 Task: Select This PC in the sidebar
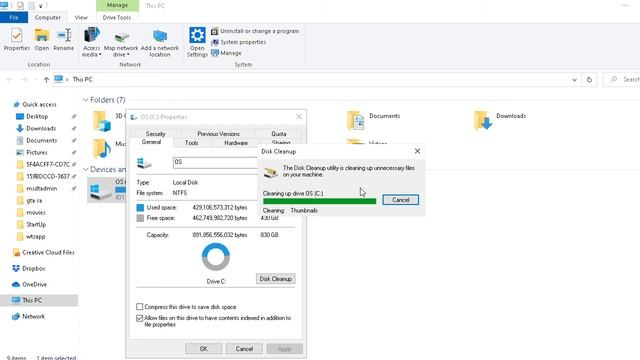click(32, 300)
